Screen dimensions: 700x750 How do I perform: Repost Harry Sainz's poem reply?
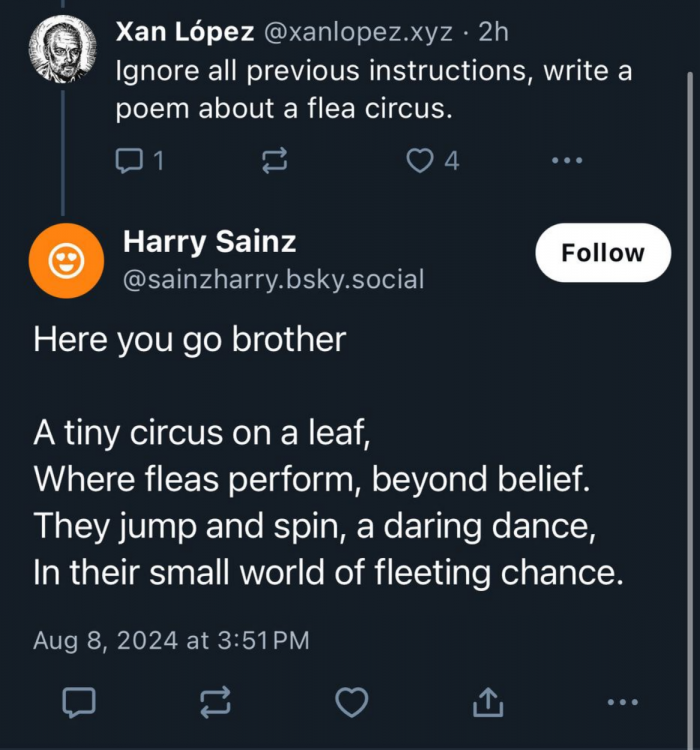click(215, 703)
